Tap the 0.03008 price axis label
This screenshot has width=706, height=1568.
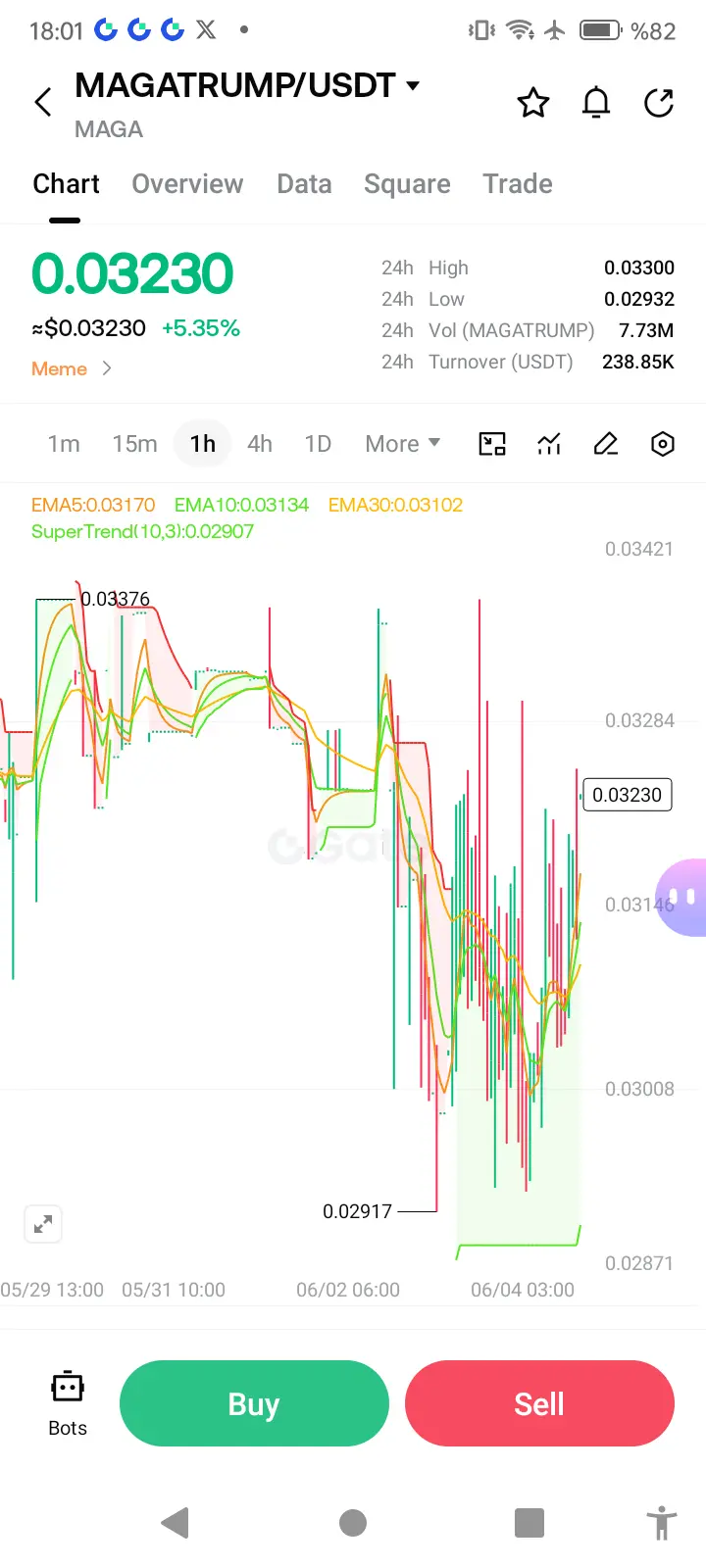coord(639,1089)
